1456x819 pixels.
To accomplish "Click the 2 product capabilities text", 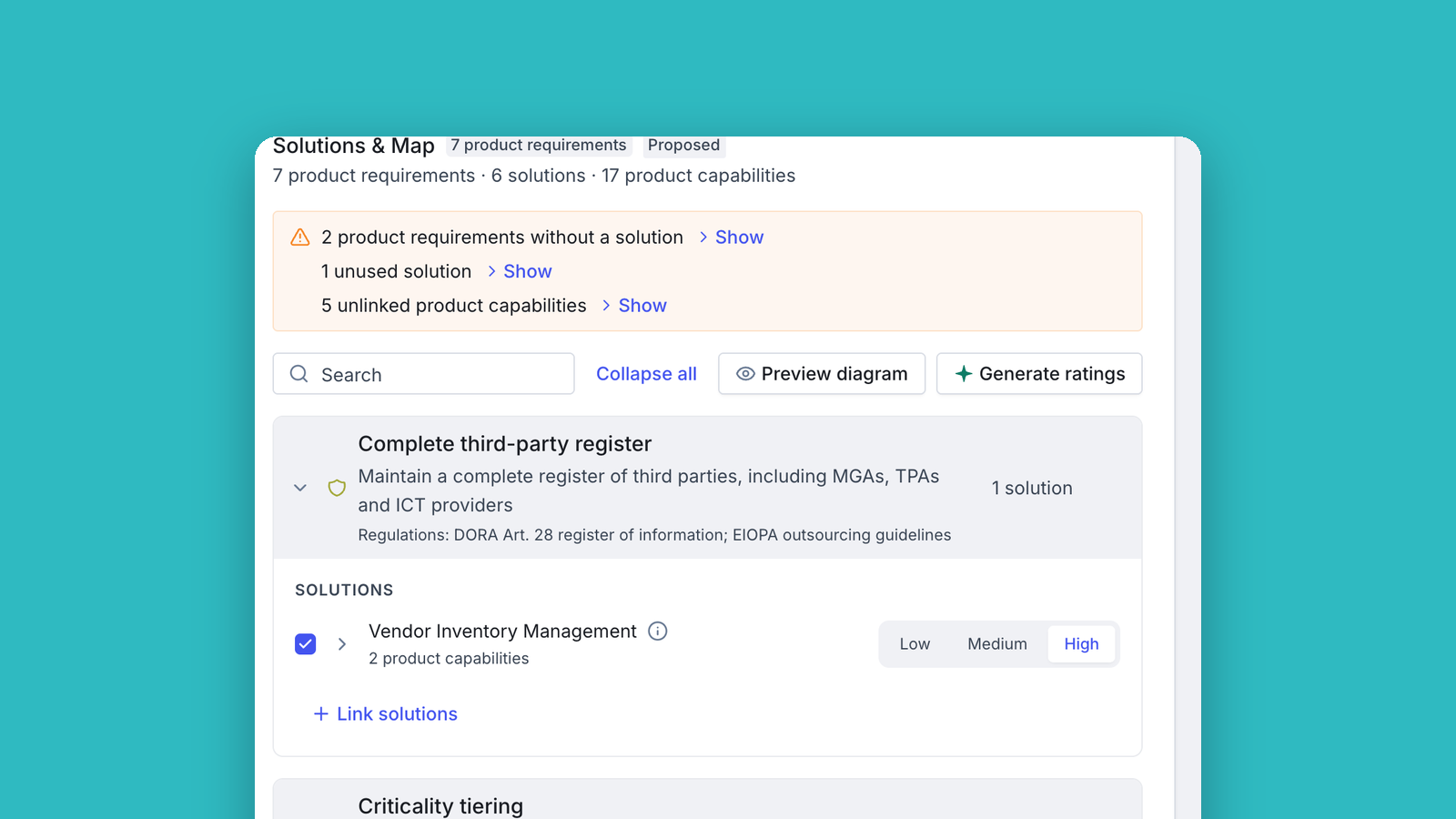I will coord(449,658).
